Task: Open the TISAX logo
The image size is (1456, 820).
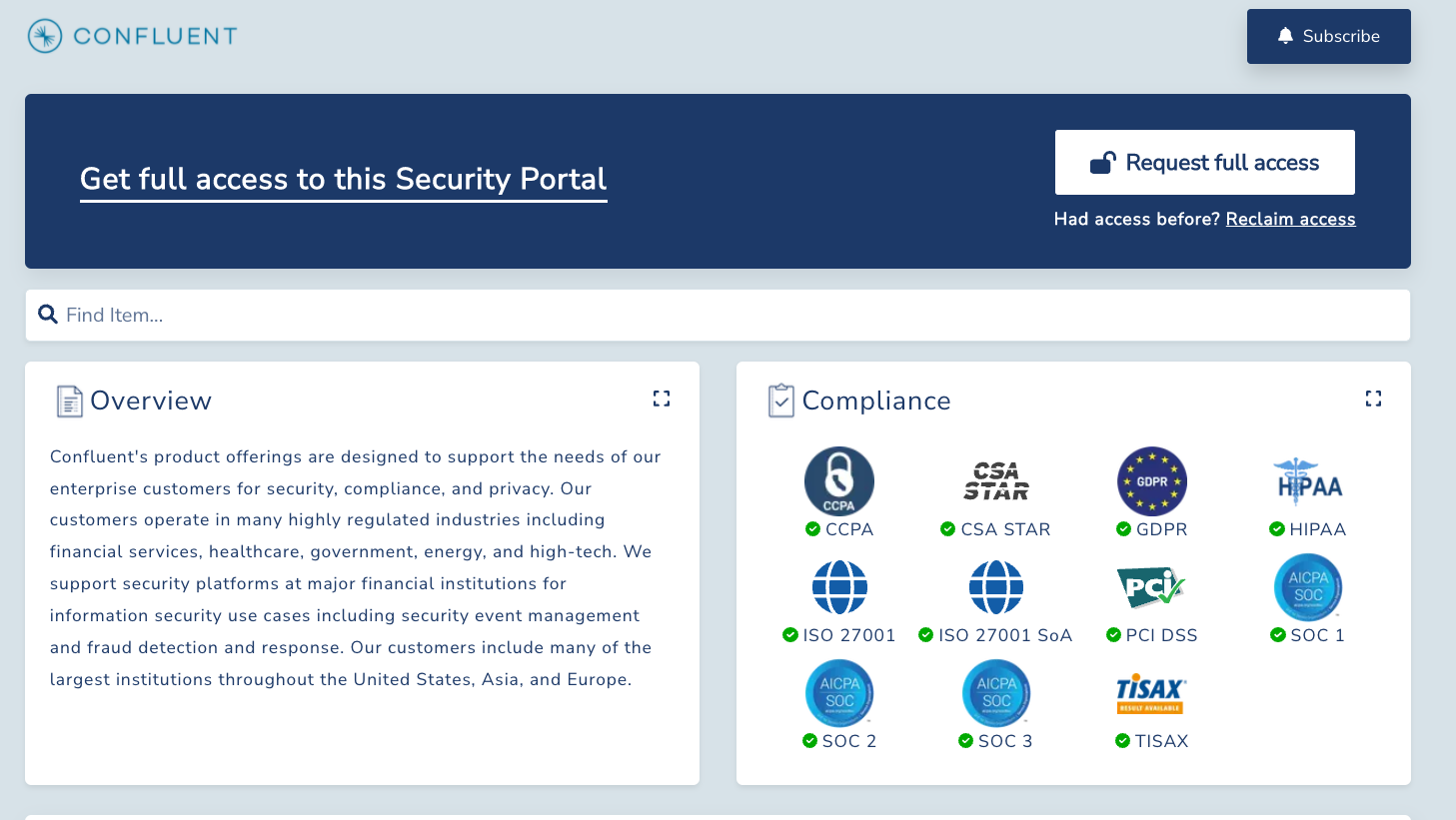Action: pos(1152,693)
